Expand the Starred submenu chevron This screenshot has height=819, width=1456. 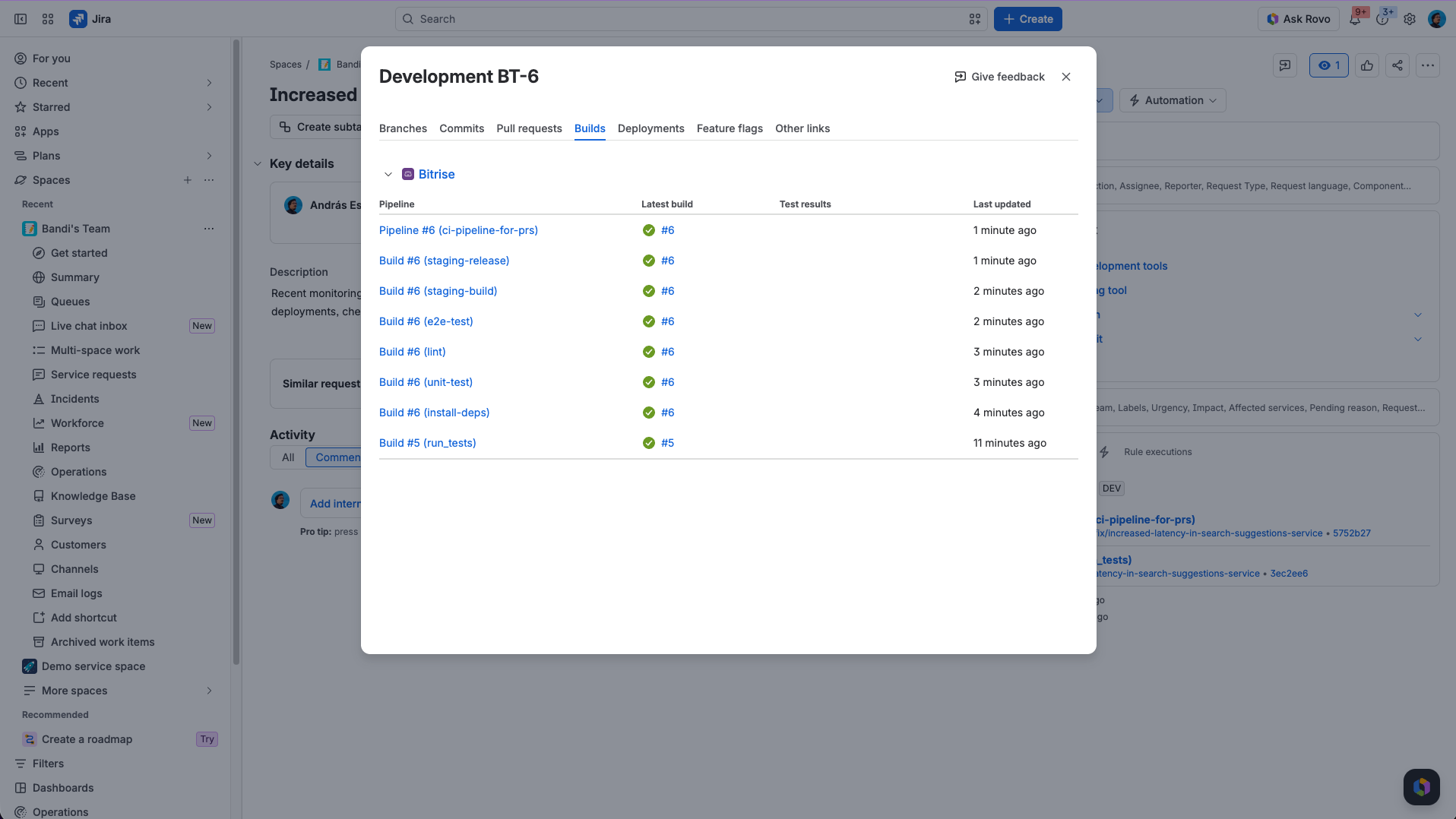coord(209,107)
